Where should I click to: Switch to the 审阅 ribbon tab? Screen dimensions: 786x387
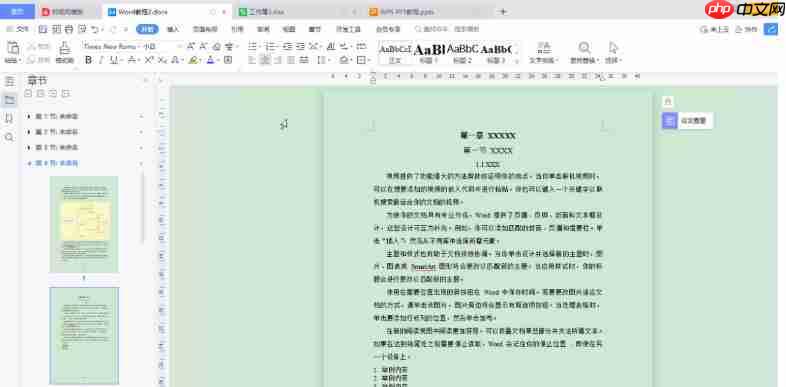(x=264, y=30)
